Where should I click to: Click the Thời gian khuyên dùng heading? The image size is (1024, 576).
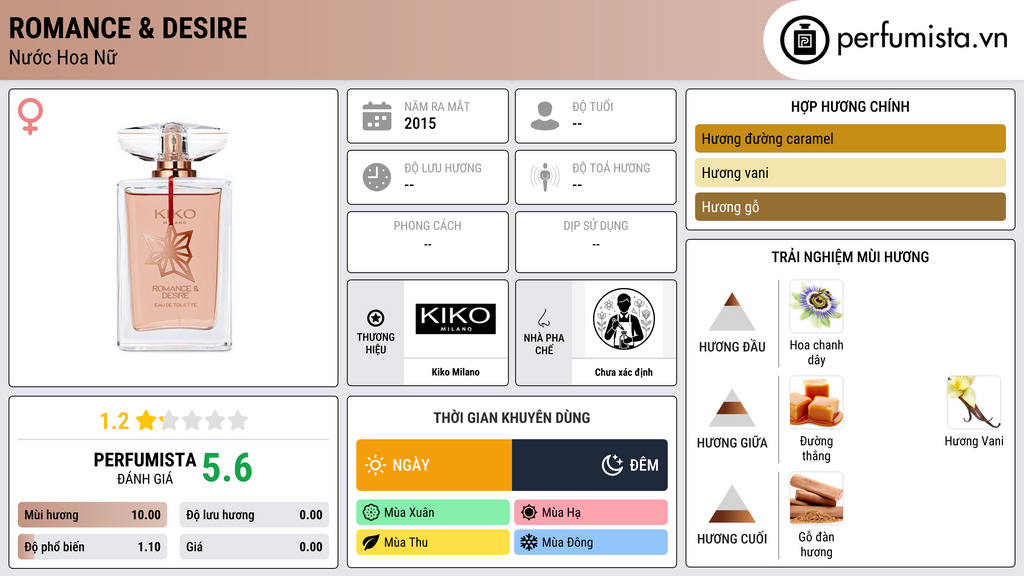(512, 417)
